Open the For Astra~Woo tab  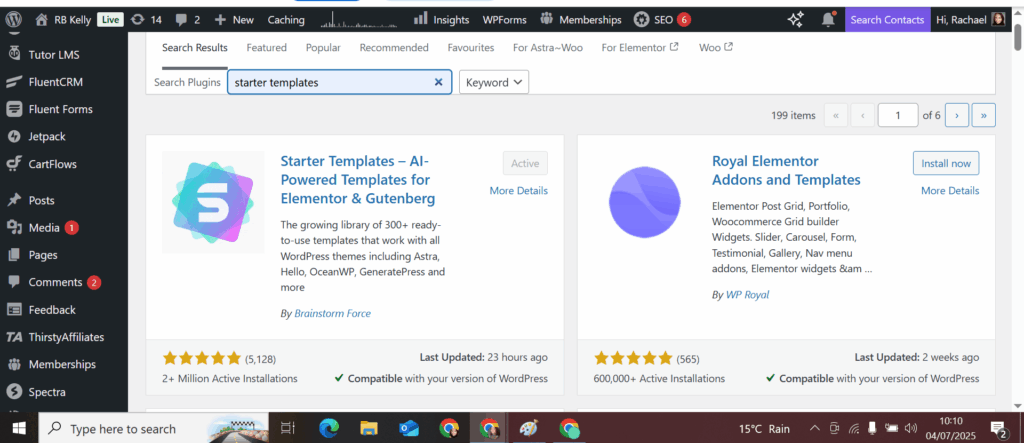point(548,48)
